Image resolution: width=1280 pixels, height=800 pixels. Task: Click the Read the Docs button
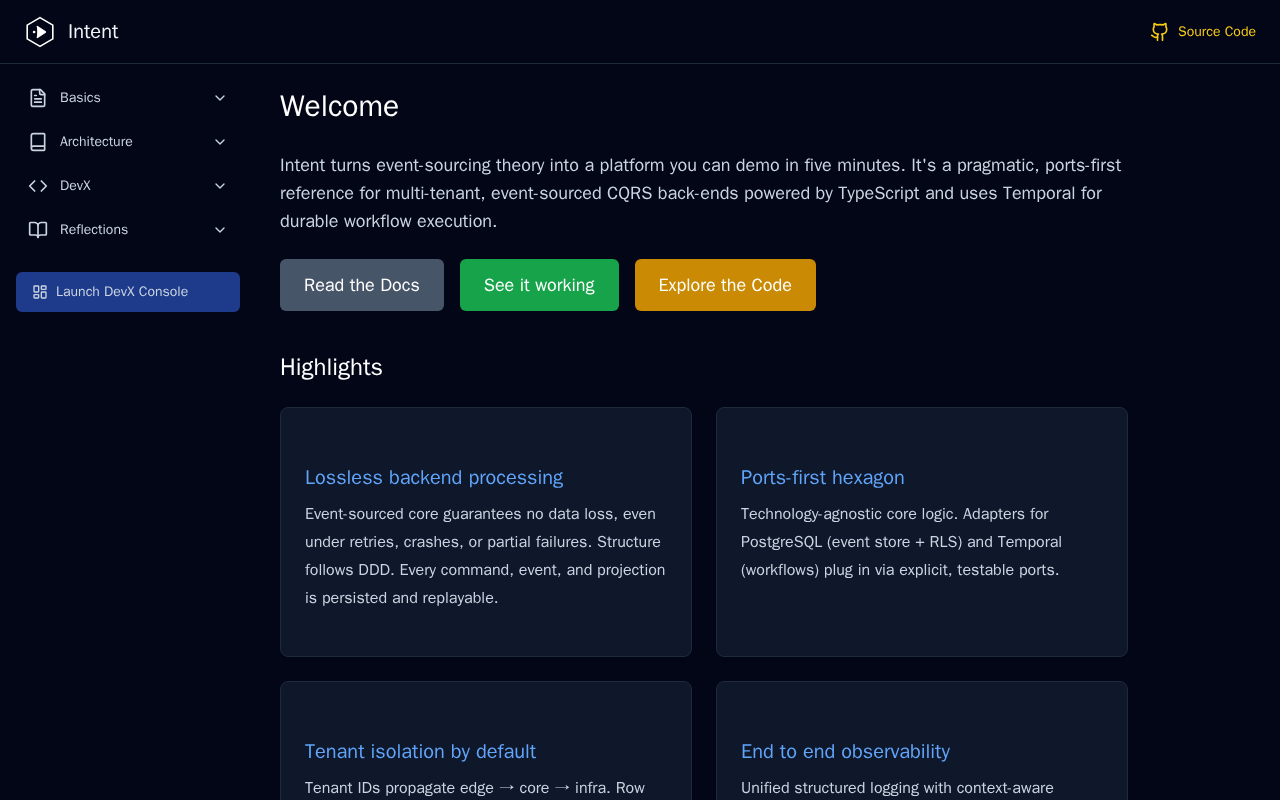coord(362,285)
